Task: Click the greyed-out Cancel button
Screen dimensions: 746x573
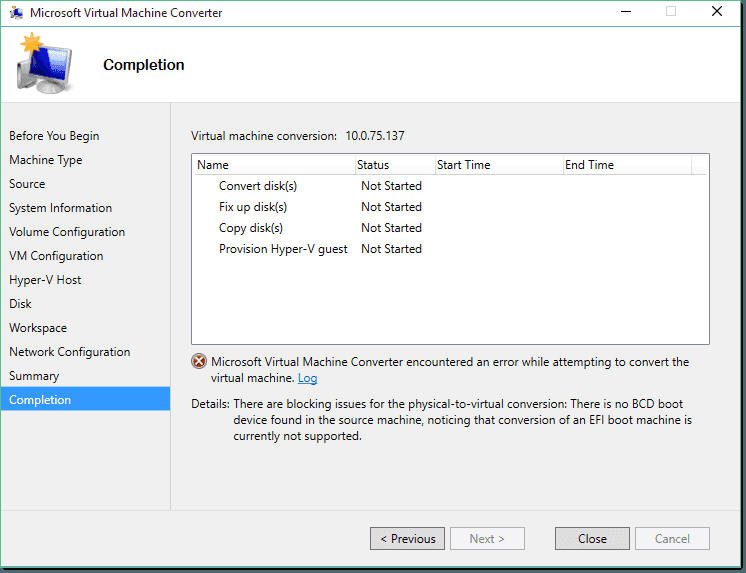Action: [672, 538]
